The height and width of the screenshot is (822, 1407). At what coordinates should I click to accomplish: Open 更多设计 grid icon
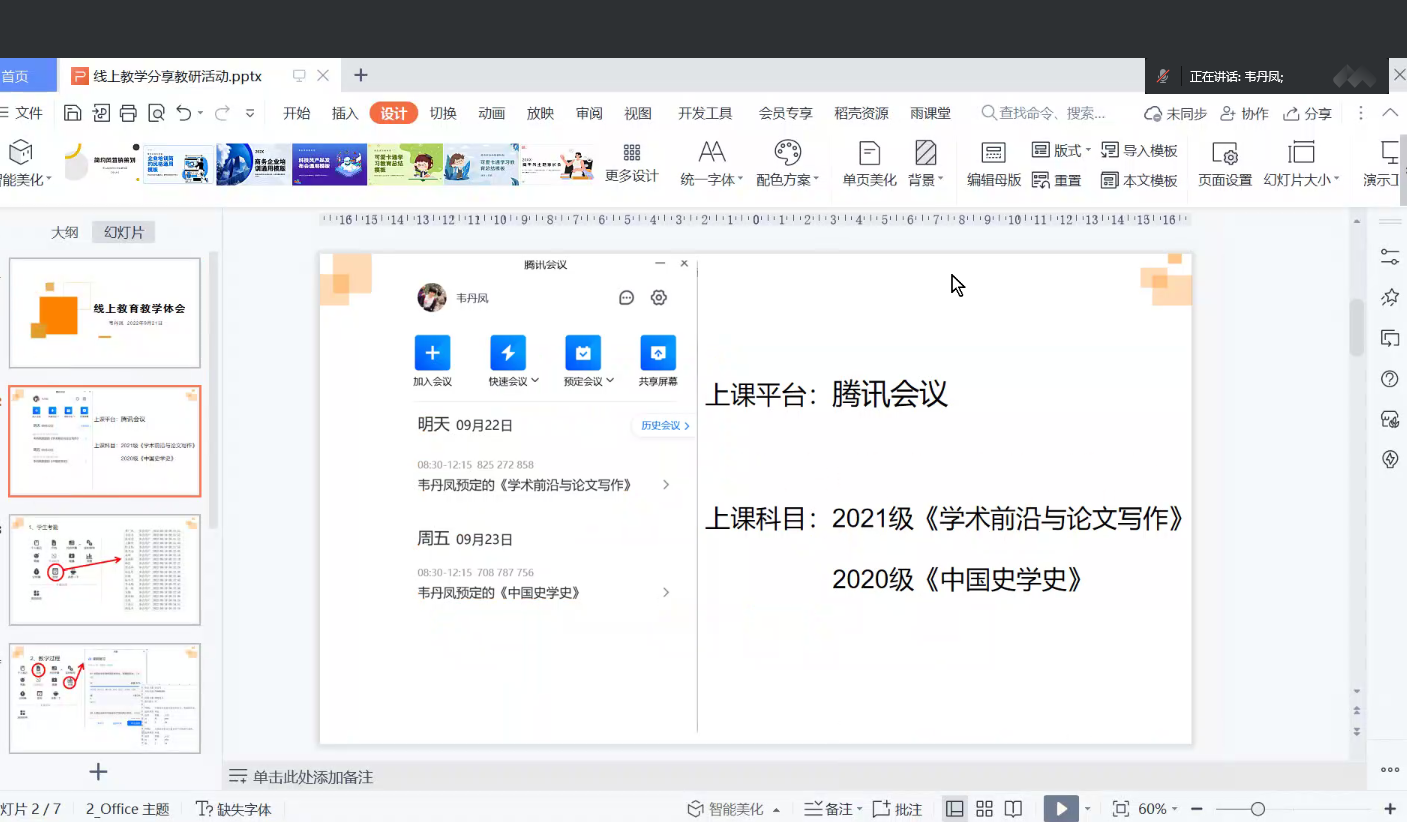click(632, 152)
